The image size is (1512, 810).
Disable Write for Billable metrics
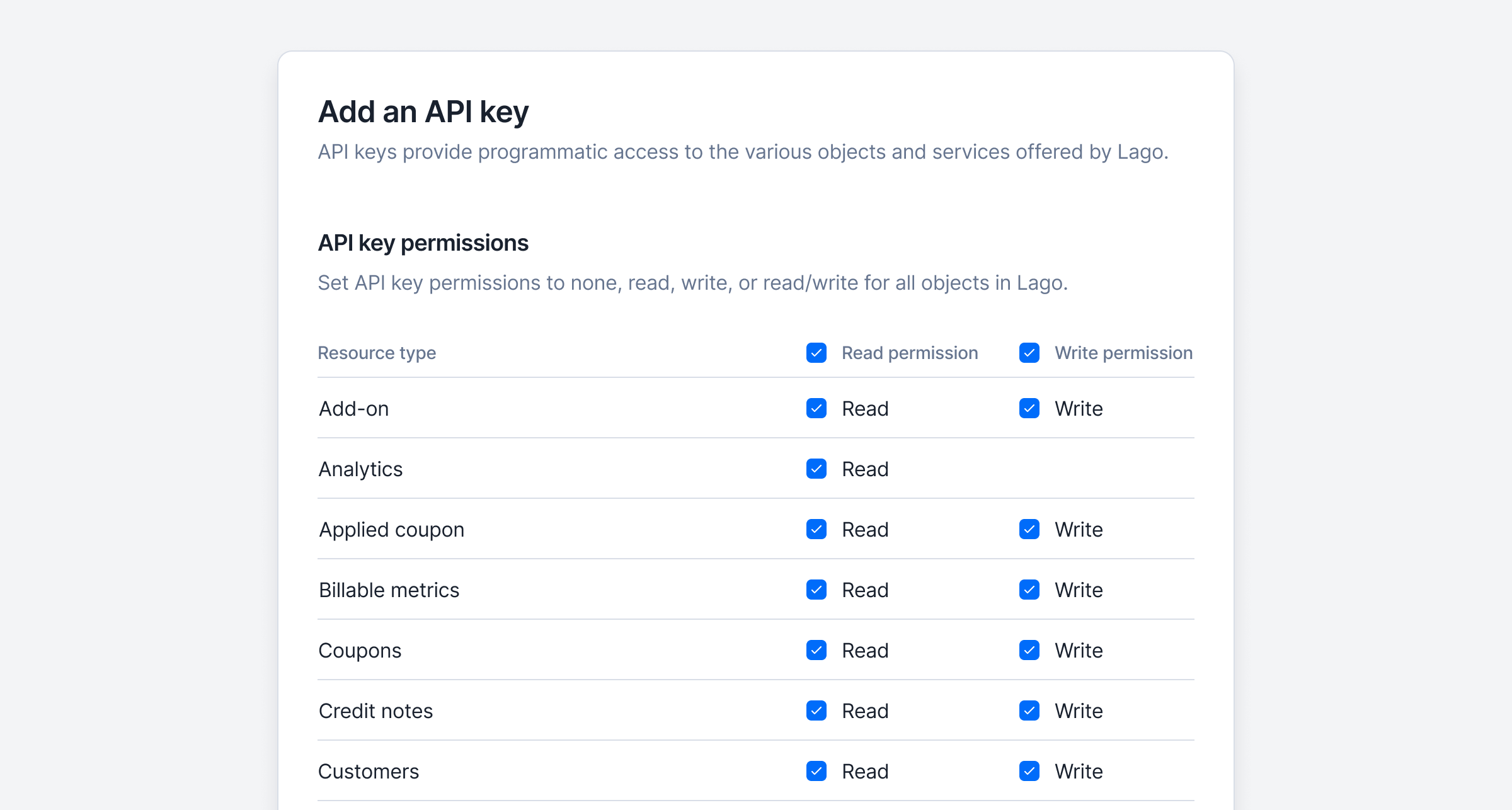coord(1029,590)
